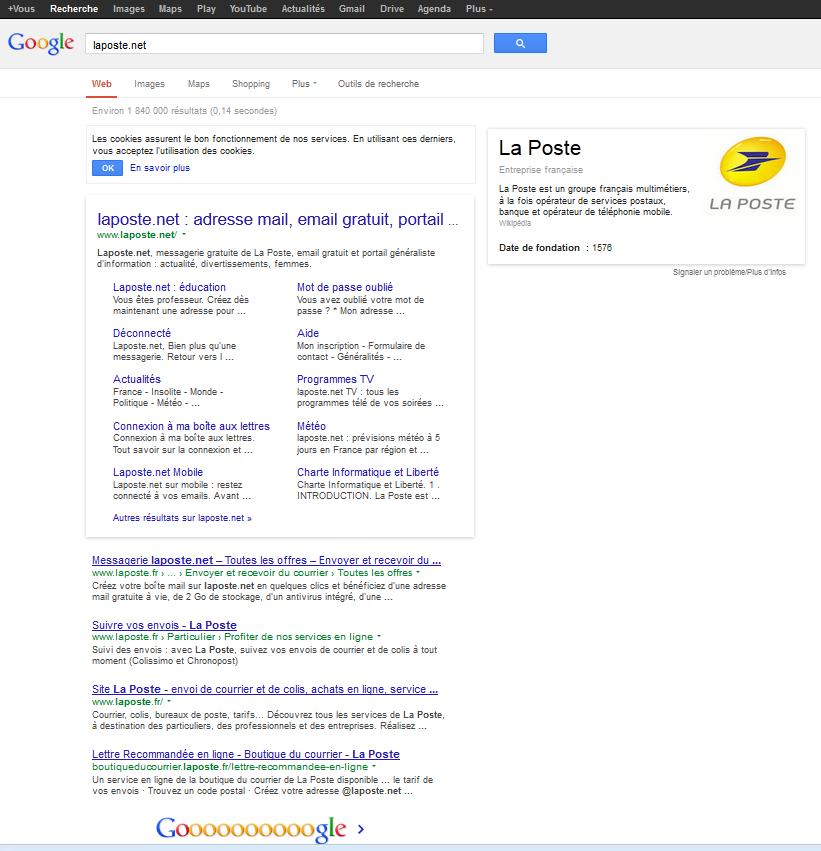Switch to the Images search tab
The image size is (821, 851).
[149, 84]
